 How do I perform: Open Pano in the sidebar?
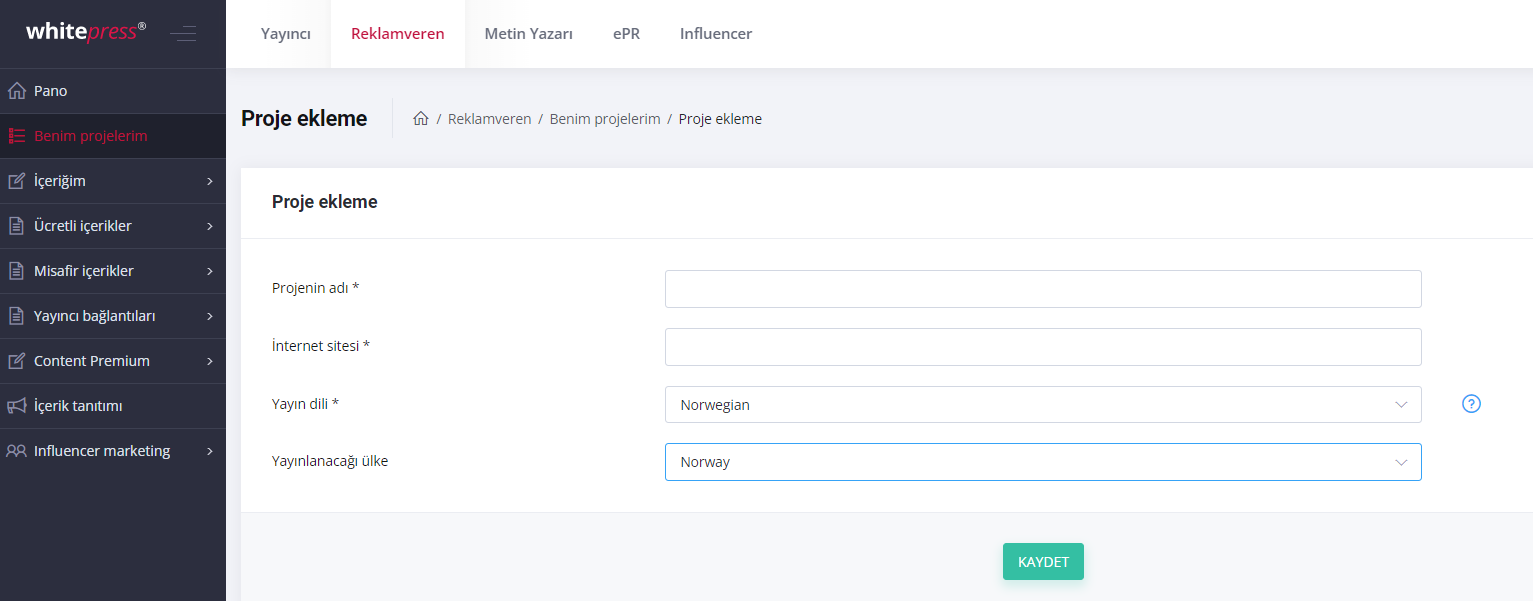click(113, 91)
